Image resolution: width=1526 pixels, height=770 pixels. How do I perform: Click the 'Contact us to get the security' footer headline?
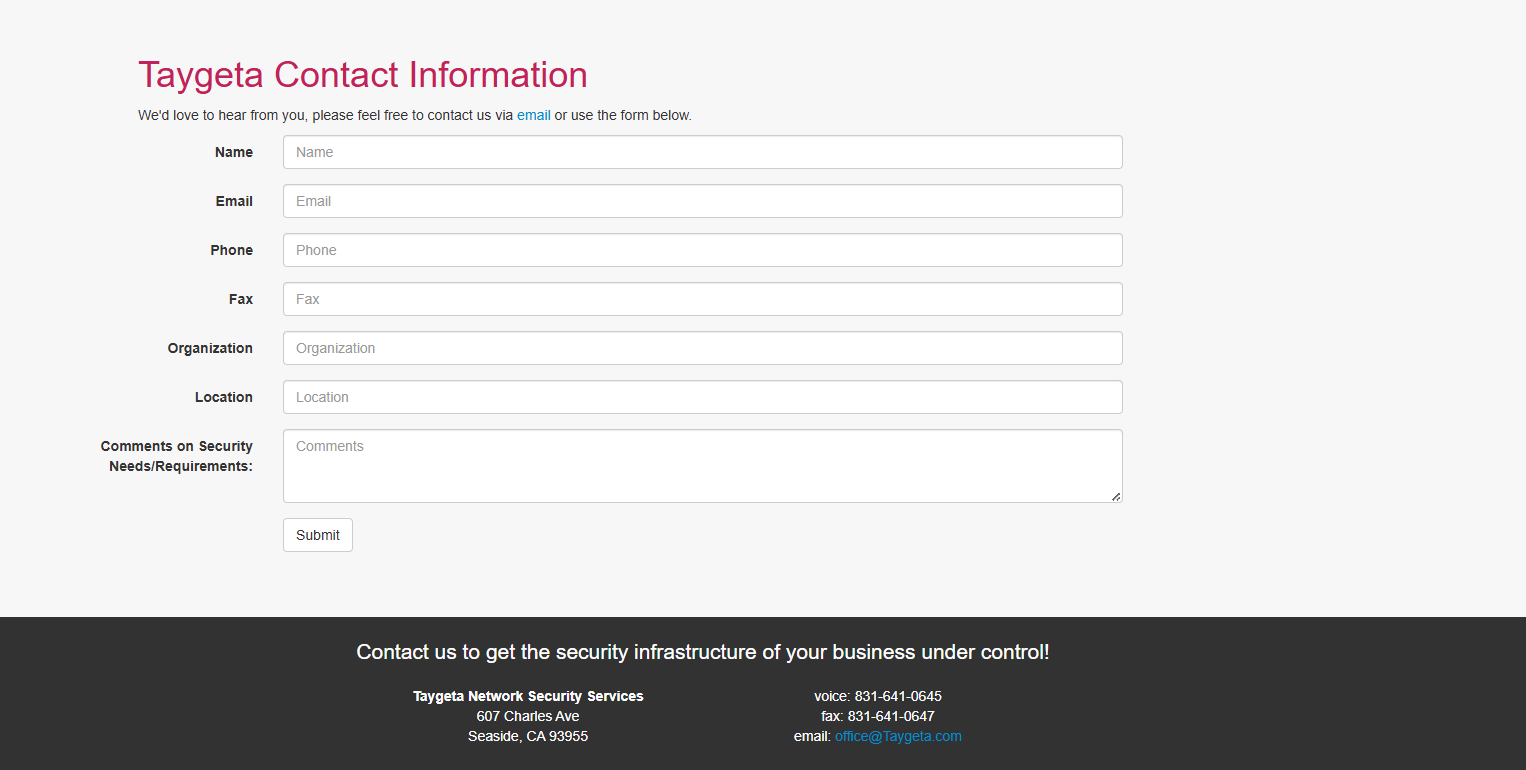click(703, 652)
